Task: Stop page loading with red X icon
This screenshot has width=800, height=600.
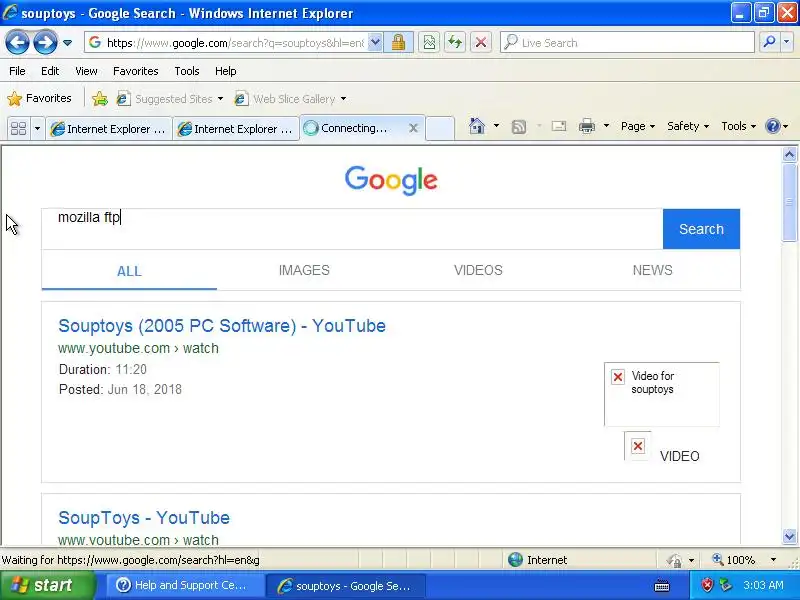Action: [x=481, y=42]
